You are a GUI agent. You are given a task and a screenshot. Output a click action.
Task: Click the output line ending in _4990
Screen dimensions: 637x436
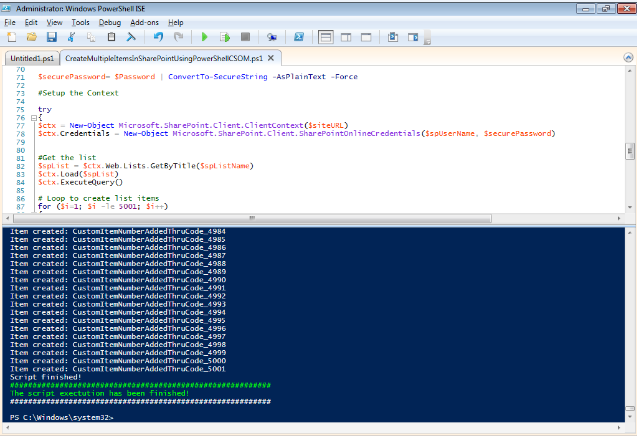tap(118, 280)
